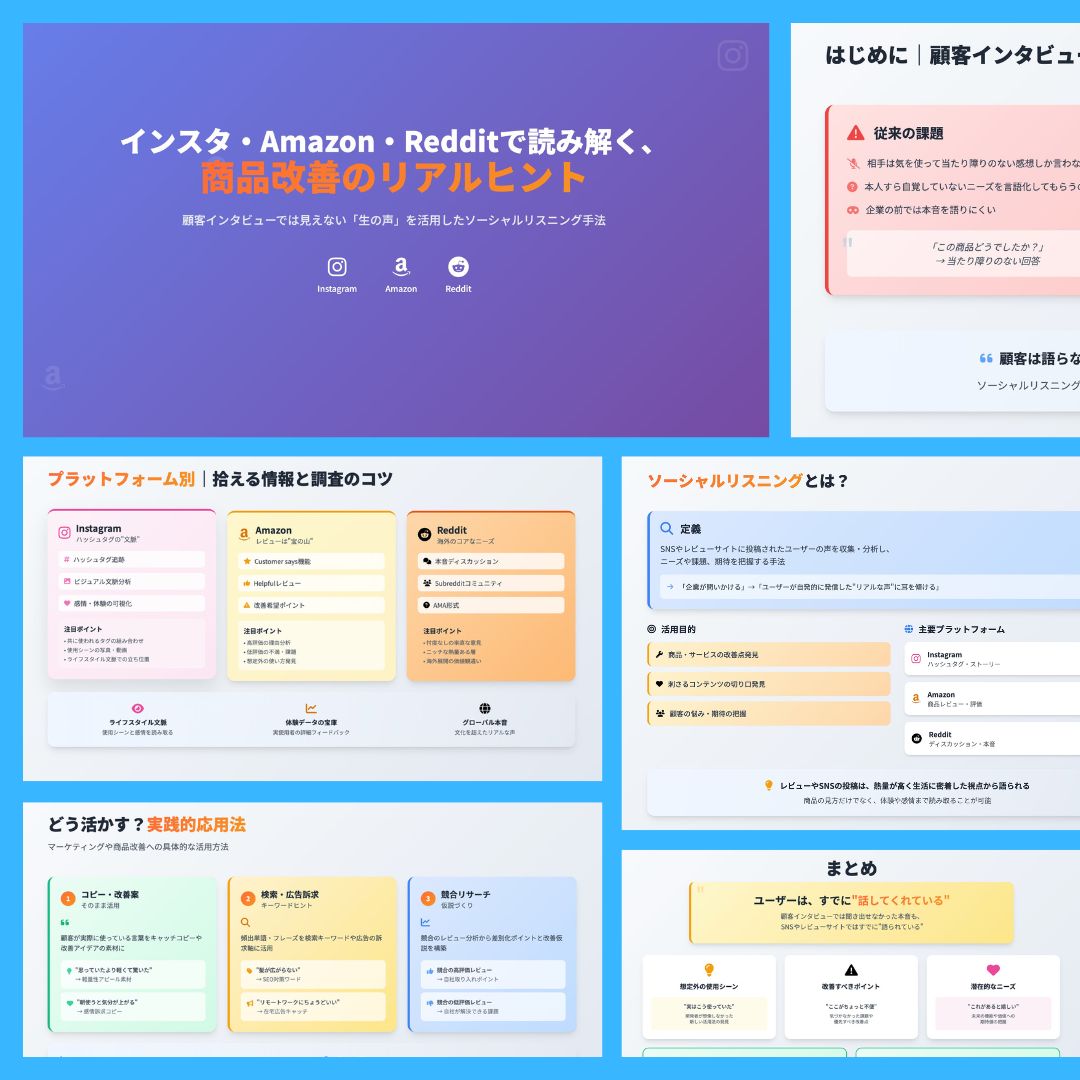Click the globe icon above グローバル本音
The image size is (1080, 1080).
[x=485, y=708]
